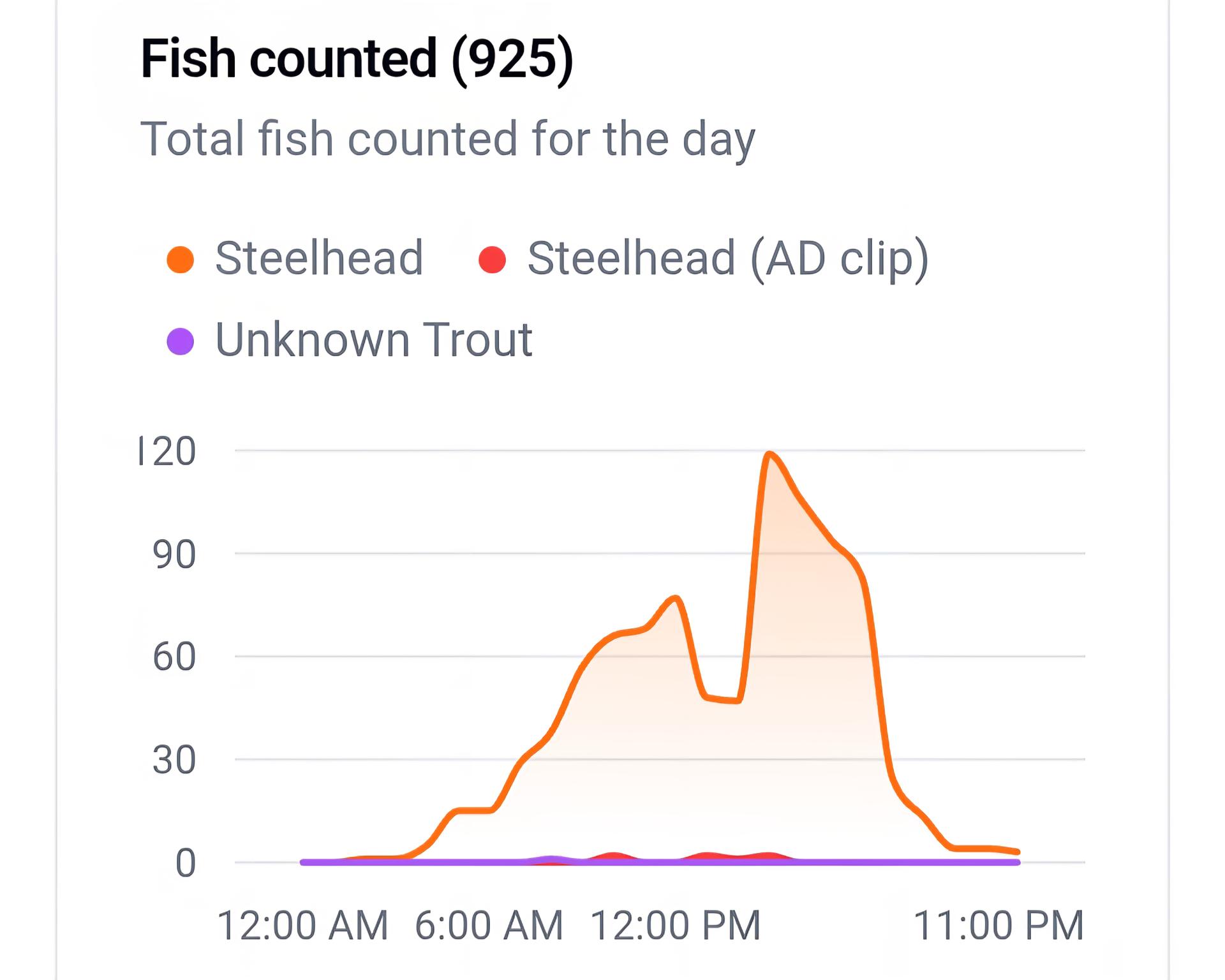The image size is (1225, 980).
Task: Click the 'Total fish counted for the day' subtitle
Action: (447, 138)
